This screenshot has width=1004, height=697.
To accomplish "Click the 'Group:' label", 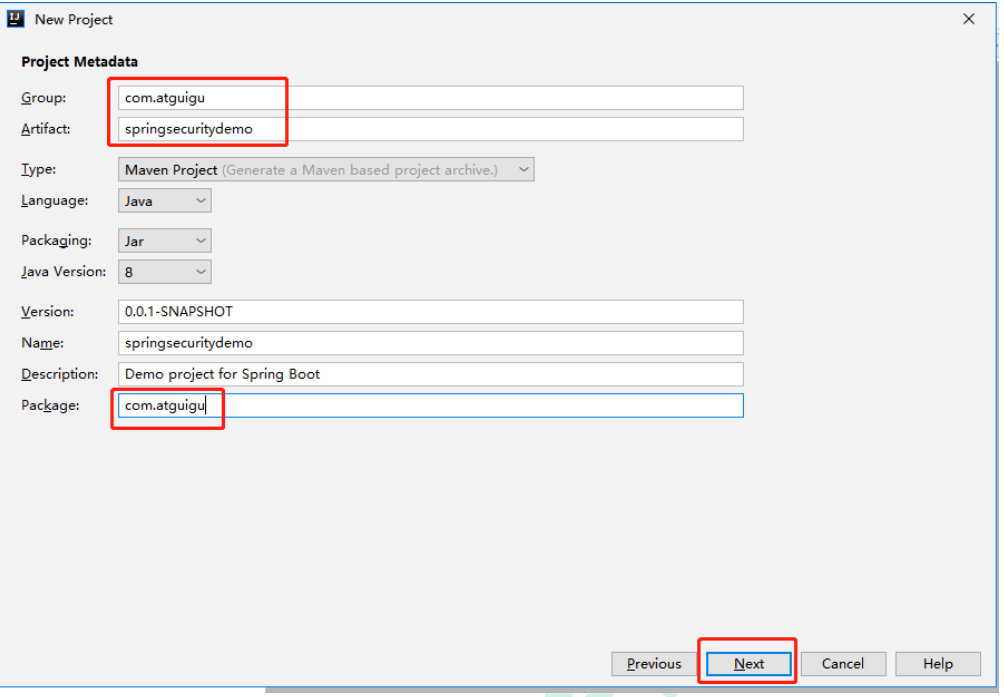I will click(x=44, y=98).
